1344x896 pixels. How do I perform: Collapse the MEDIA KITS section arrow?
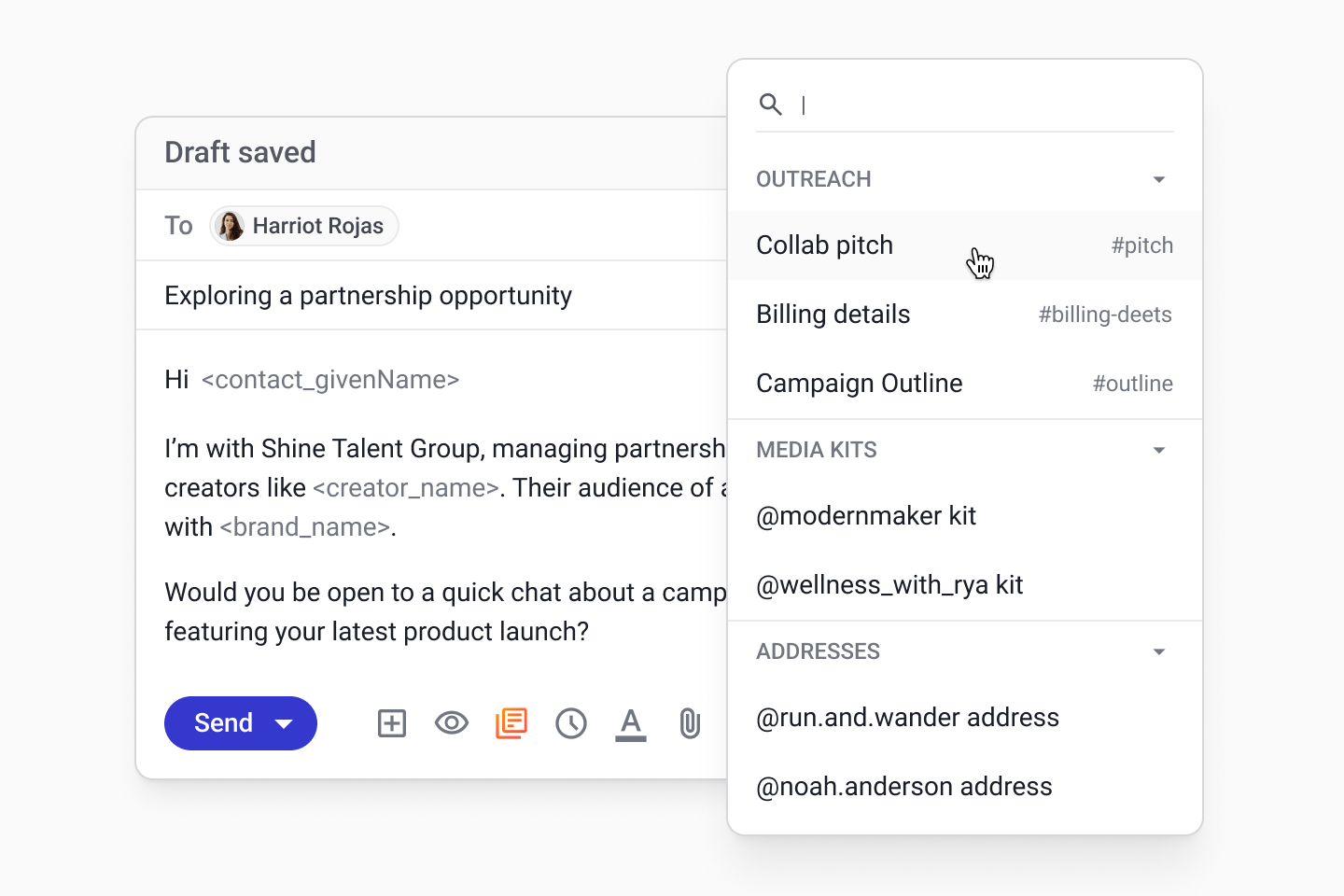1159,450
